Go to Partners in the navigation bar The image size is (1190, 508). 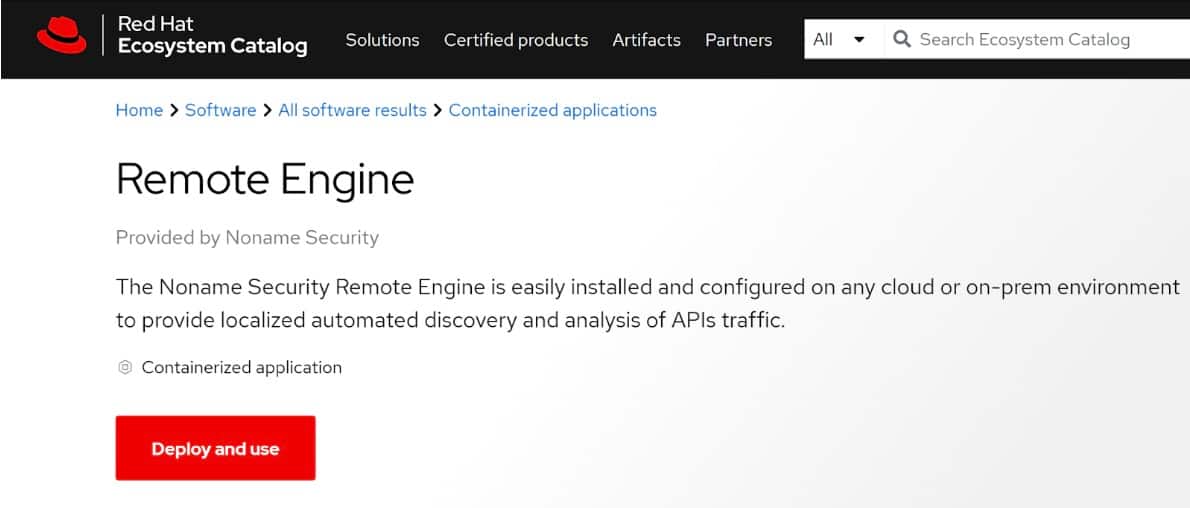point(738,40)
